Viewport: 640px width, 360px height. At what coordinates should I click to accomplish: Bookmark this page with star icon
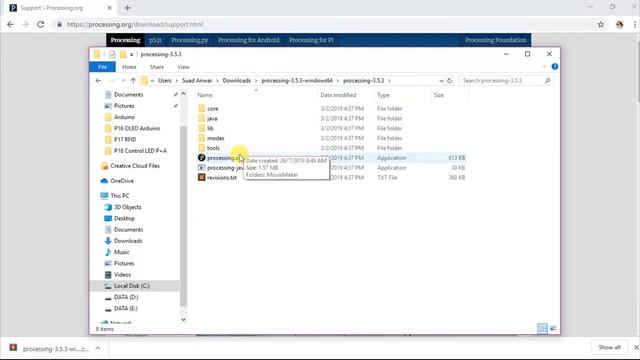(x=600, y=24)
